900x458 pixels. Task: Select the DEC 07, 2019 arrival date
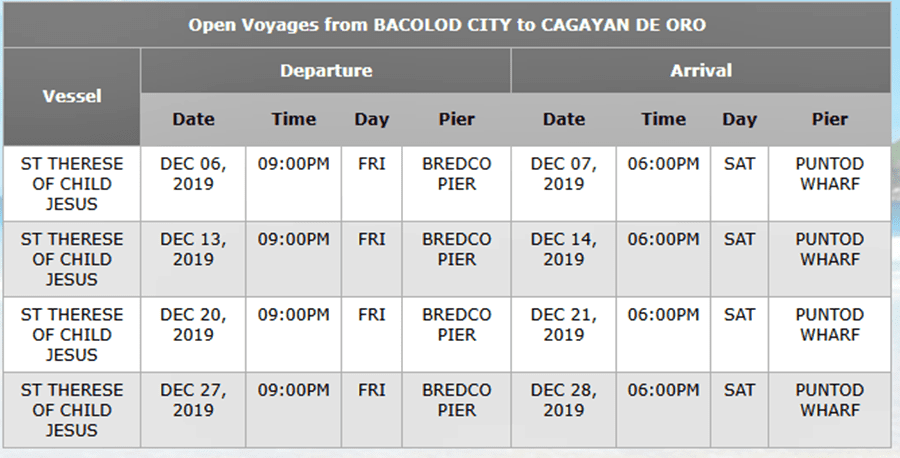pyautogui.click(x=563, y=174)
